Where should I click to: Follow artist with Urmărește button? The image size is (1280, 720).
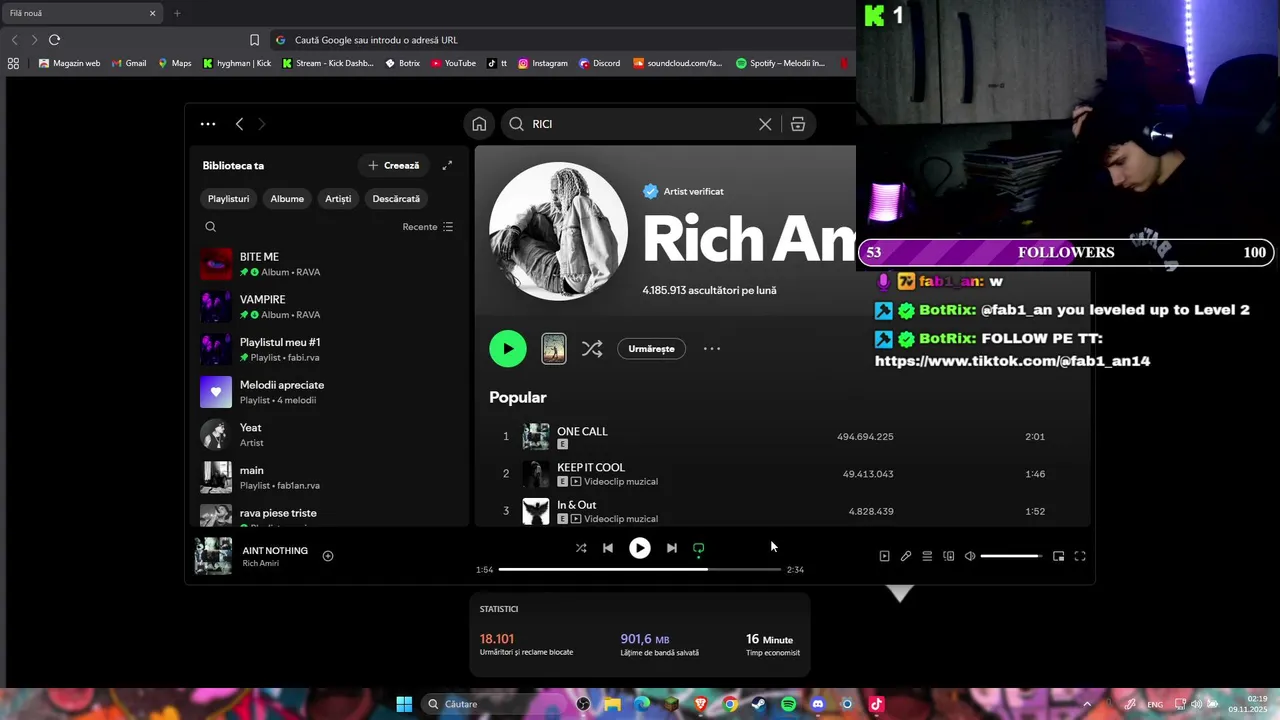(x=651, y=349)
